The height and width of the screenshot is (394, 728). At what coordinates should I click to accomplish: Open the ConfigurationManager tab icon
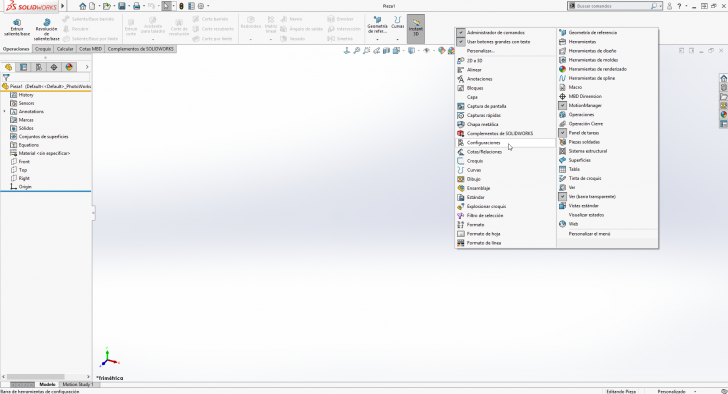coord(39,67)
